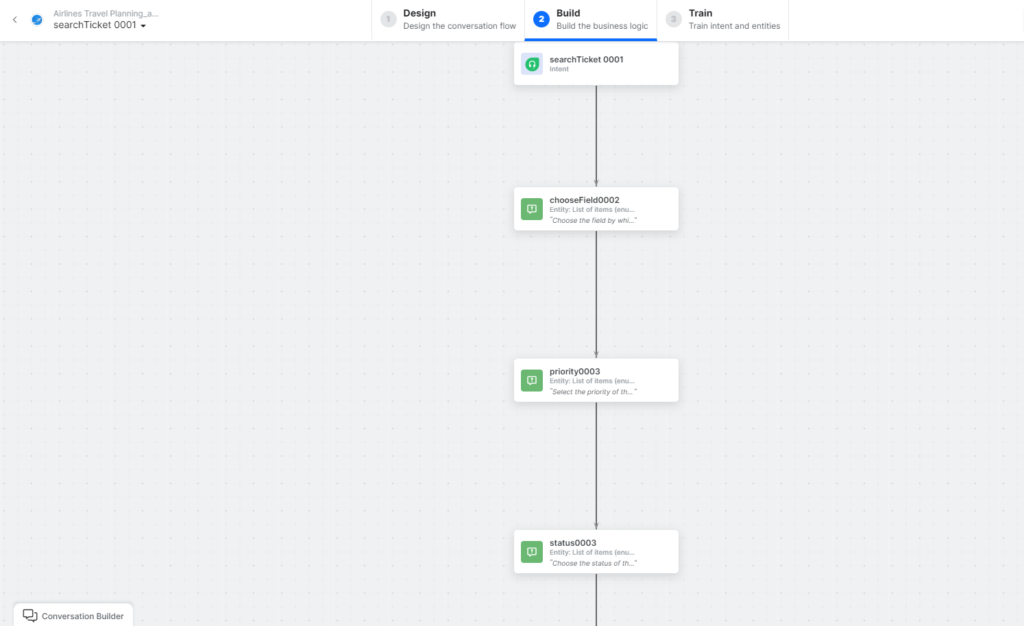This screenshot has height=626, width=1024.
Task: Click the step 3 circle next to Train
Action: coord(674,19)
